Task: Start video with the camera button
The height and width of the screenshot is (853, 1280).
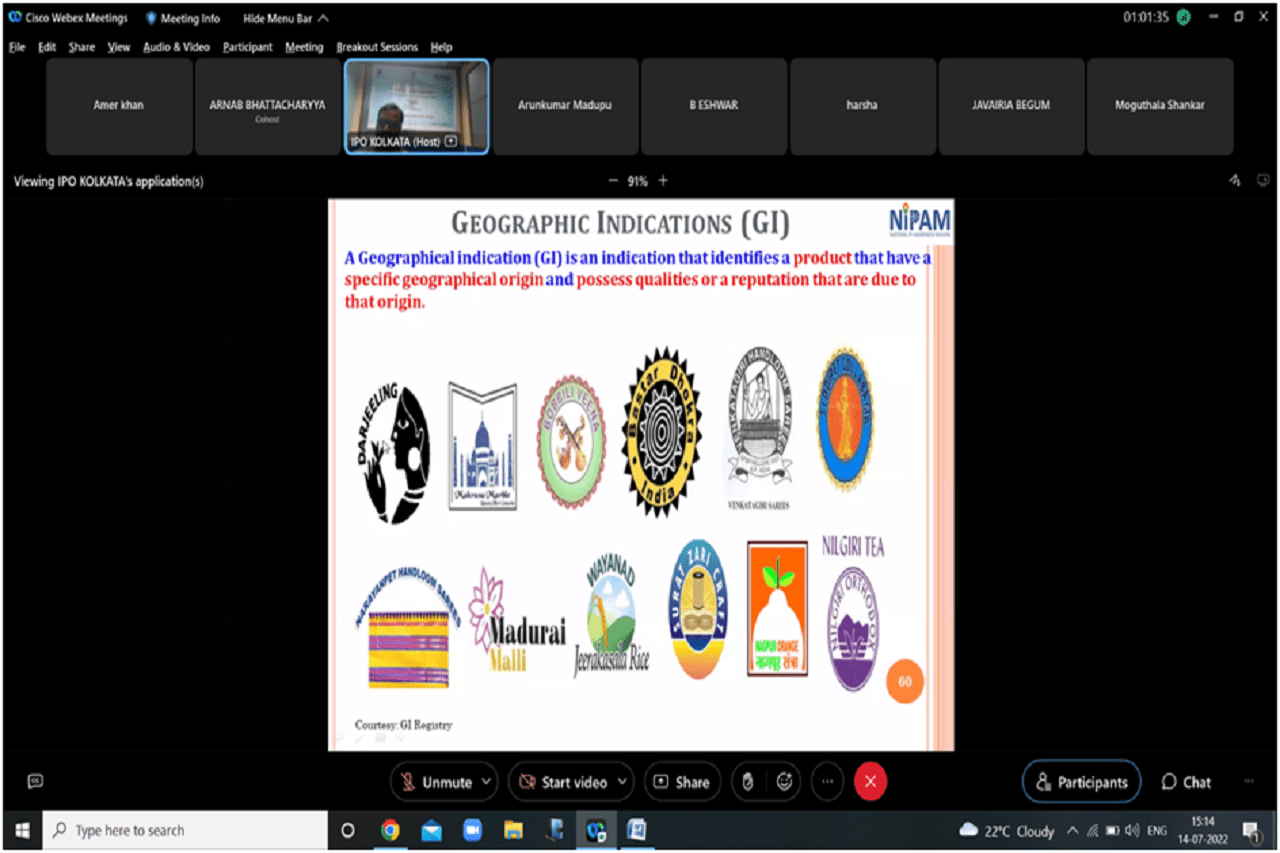Action: (563, 782)
